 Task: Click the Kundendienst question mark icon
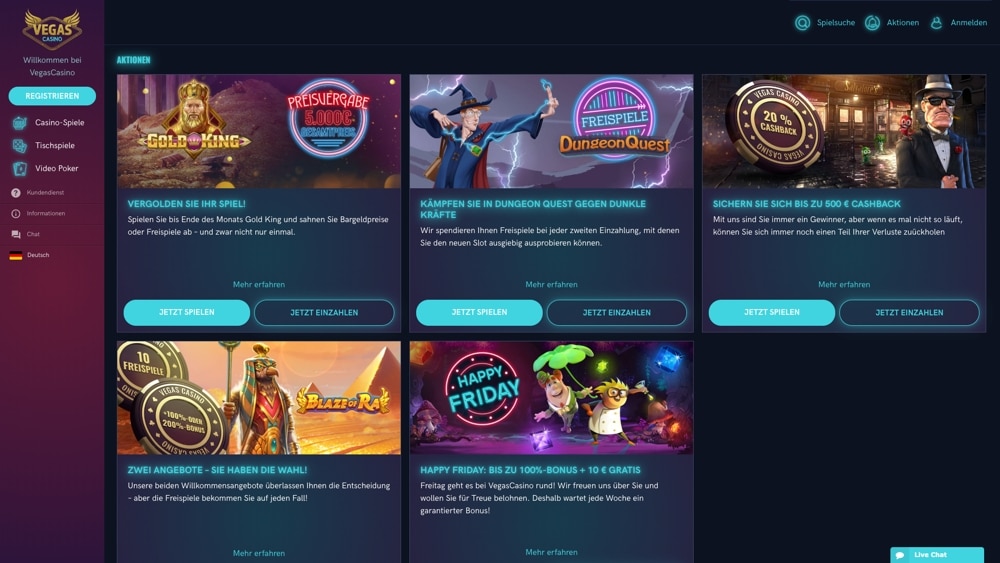pyautogui.click(x=16, y=193)
